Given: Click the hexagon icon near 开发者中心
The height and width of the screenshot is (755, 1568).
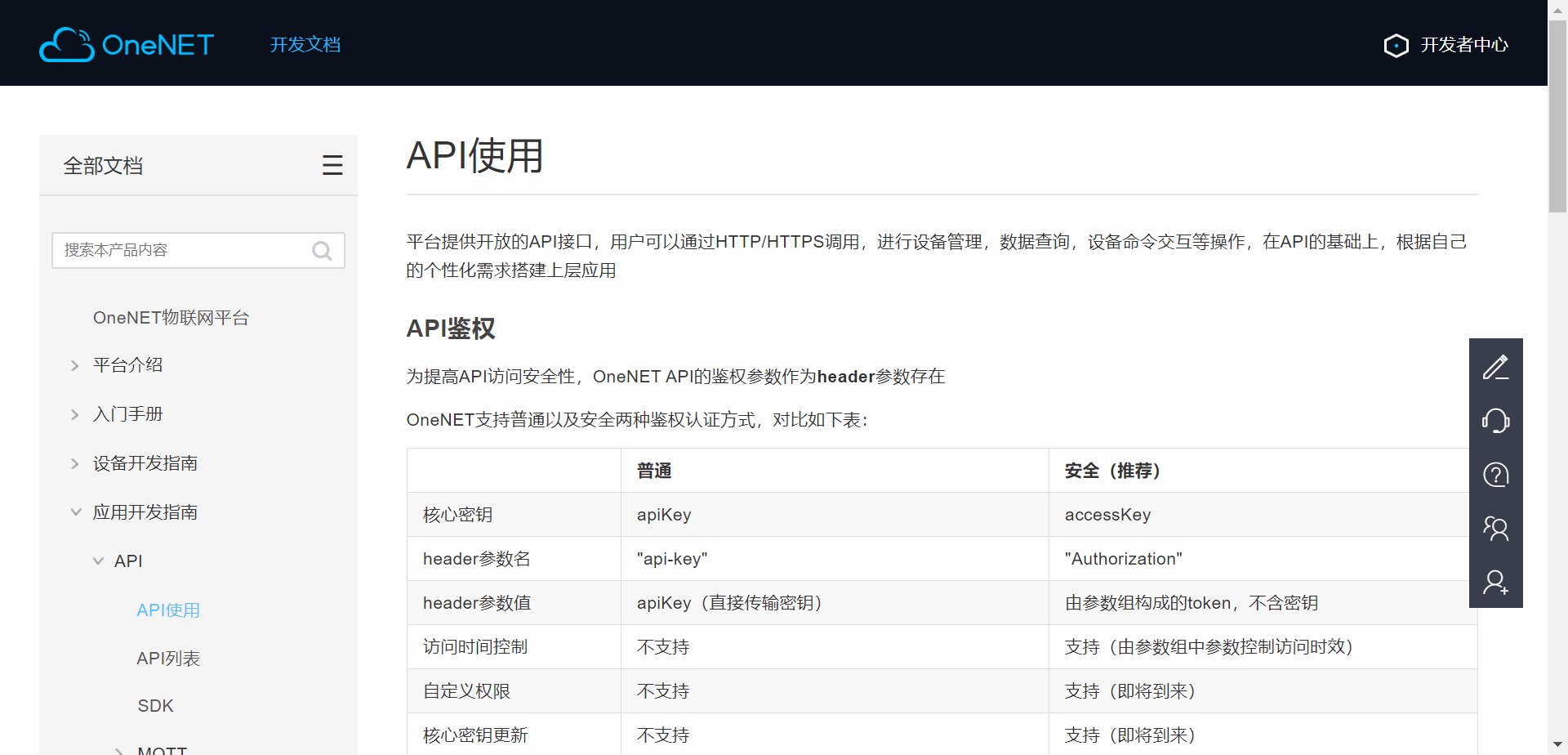Looking at the screenshot, I should [x=1396, y=45].
